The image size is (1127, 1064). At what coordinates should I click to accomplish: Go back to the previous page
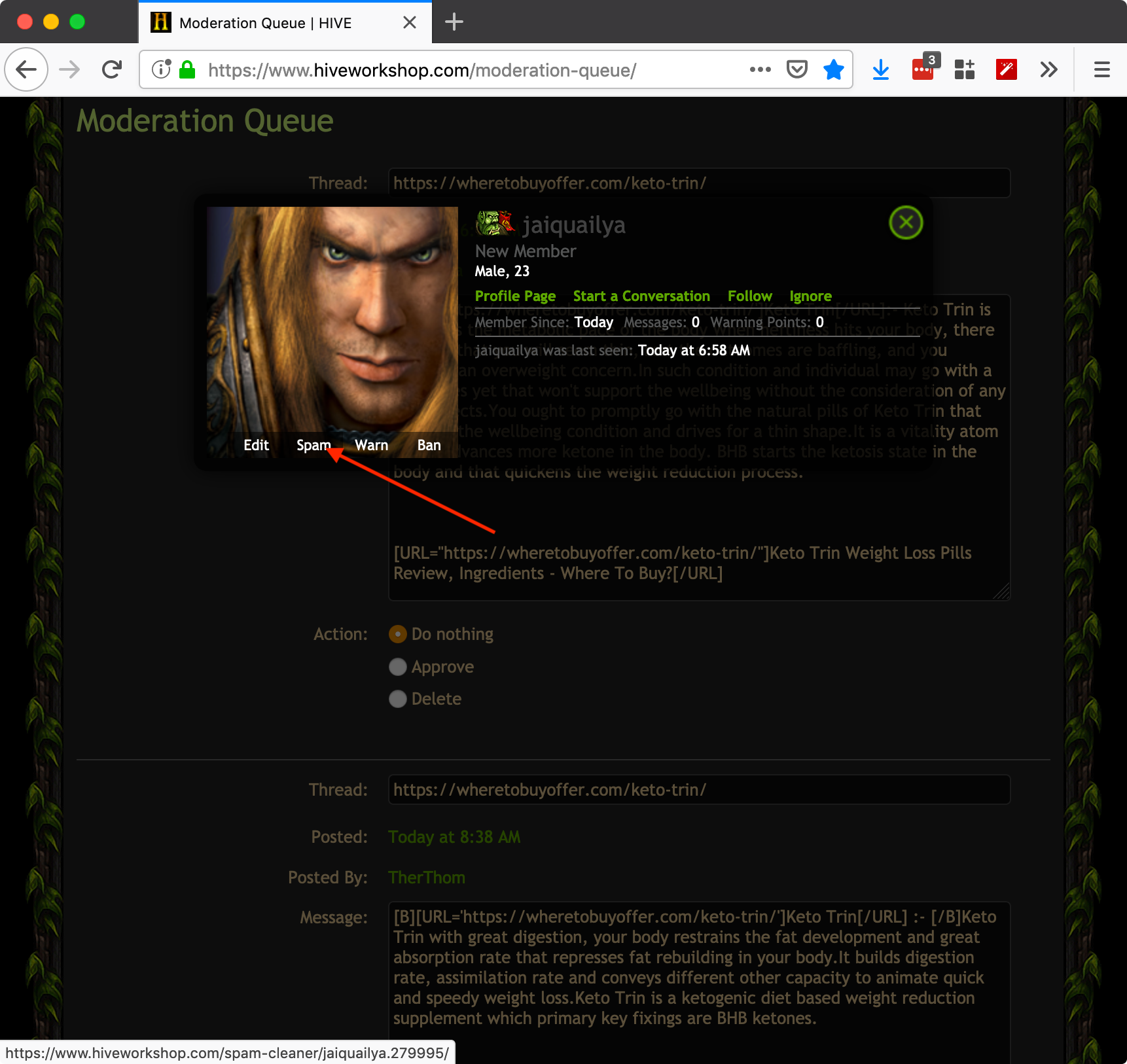[x=26, y=69]
